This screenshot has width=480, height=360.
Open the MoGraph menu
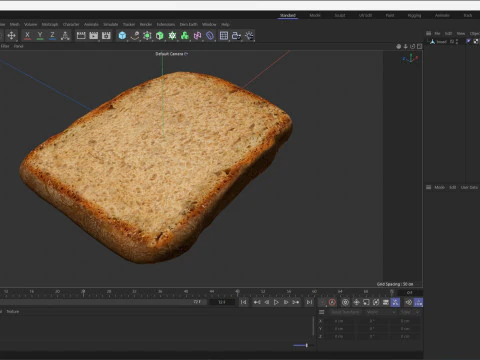50,24
